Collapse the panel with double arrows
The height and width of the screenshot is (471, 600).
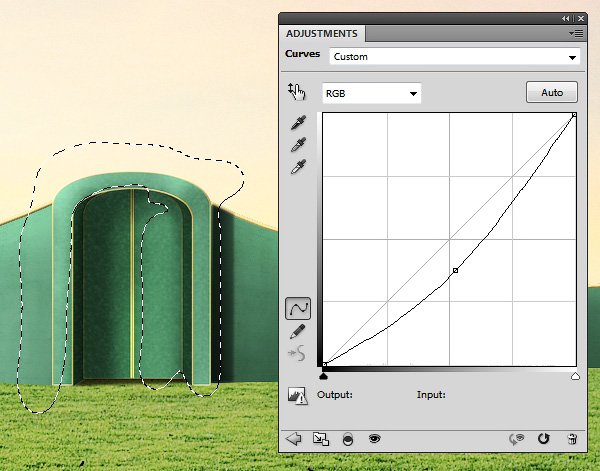click(x=568, y=18)
